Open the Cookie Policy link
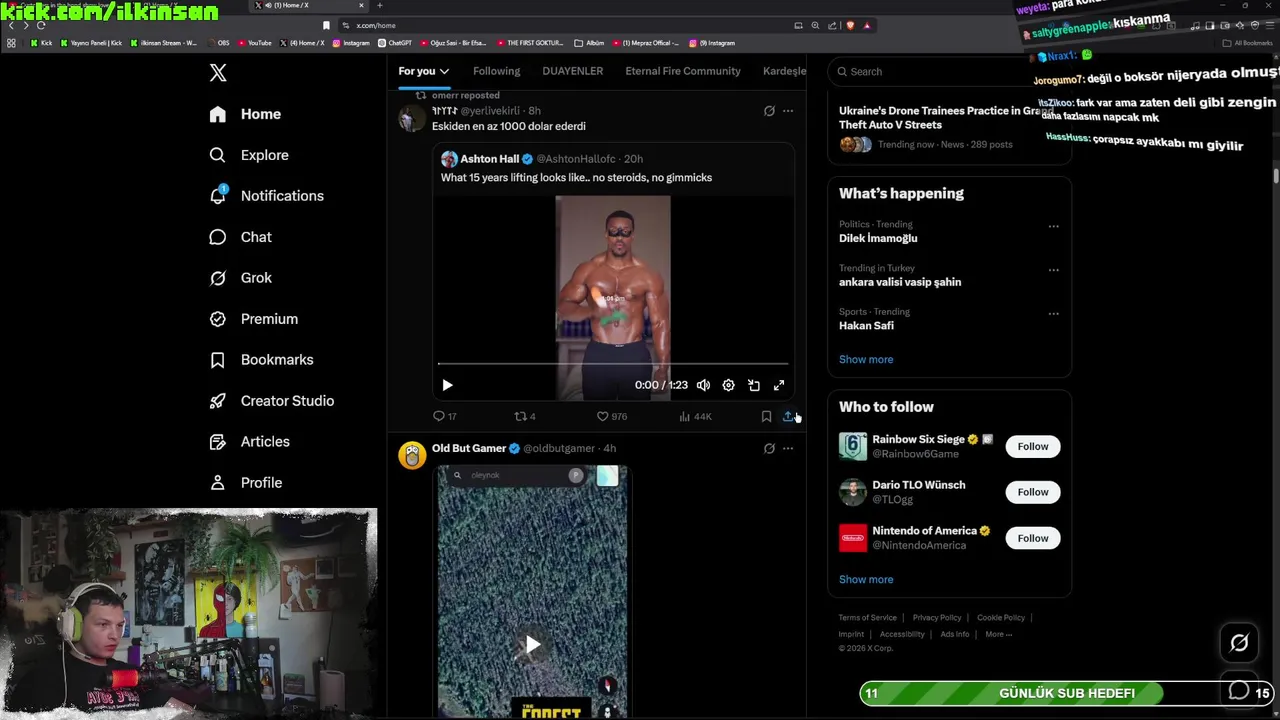Image resolution: width=1280 pixels, height=720 pixels. click(1001, 618)
